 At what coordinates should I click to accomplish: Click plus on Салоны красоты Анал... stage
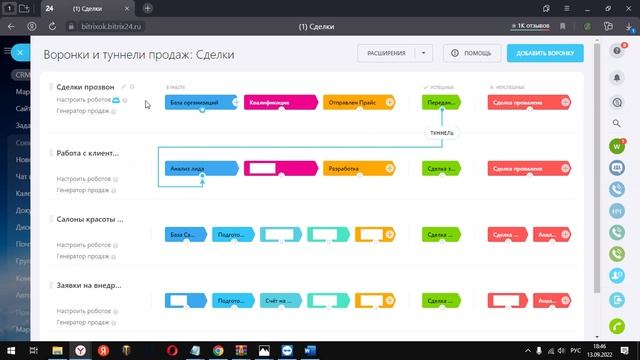(x=565, y=235)
